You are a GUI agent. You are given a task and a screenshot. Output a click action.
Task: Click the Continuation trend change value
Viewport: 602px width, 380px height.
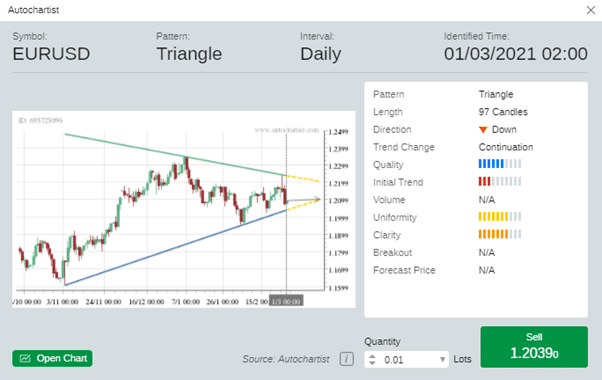506,147
